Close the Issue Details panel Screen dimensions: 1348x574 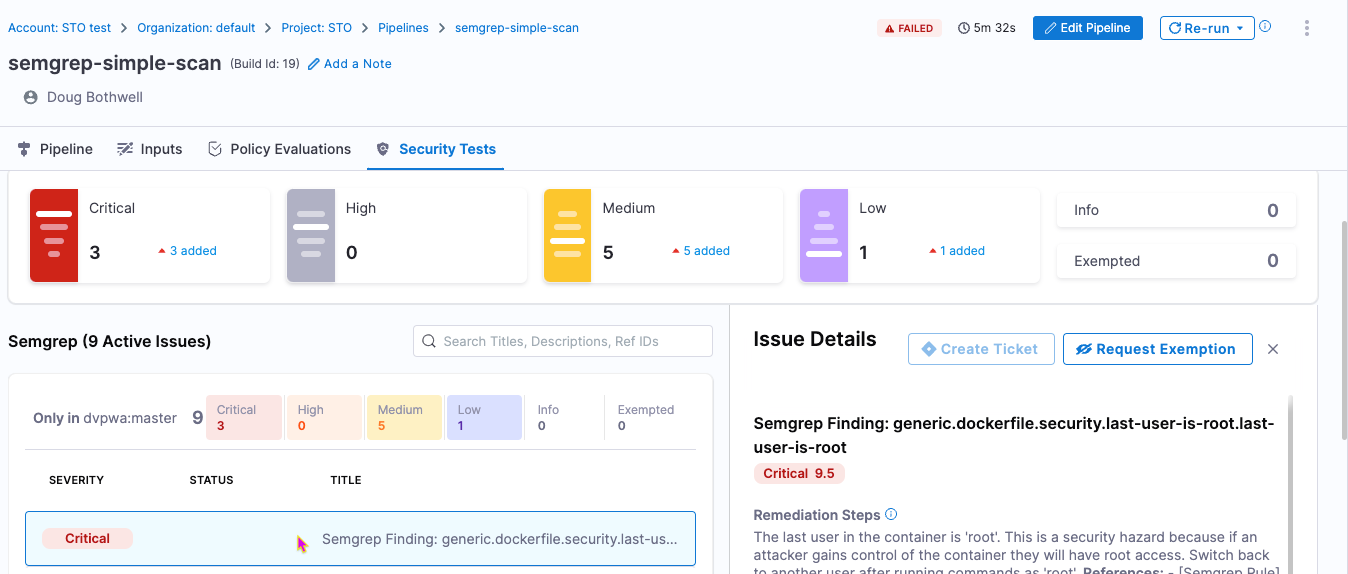1273,349
